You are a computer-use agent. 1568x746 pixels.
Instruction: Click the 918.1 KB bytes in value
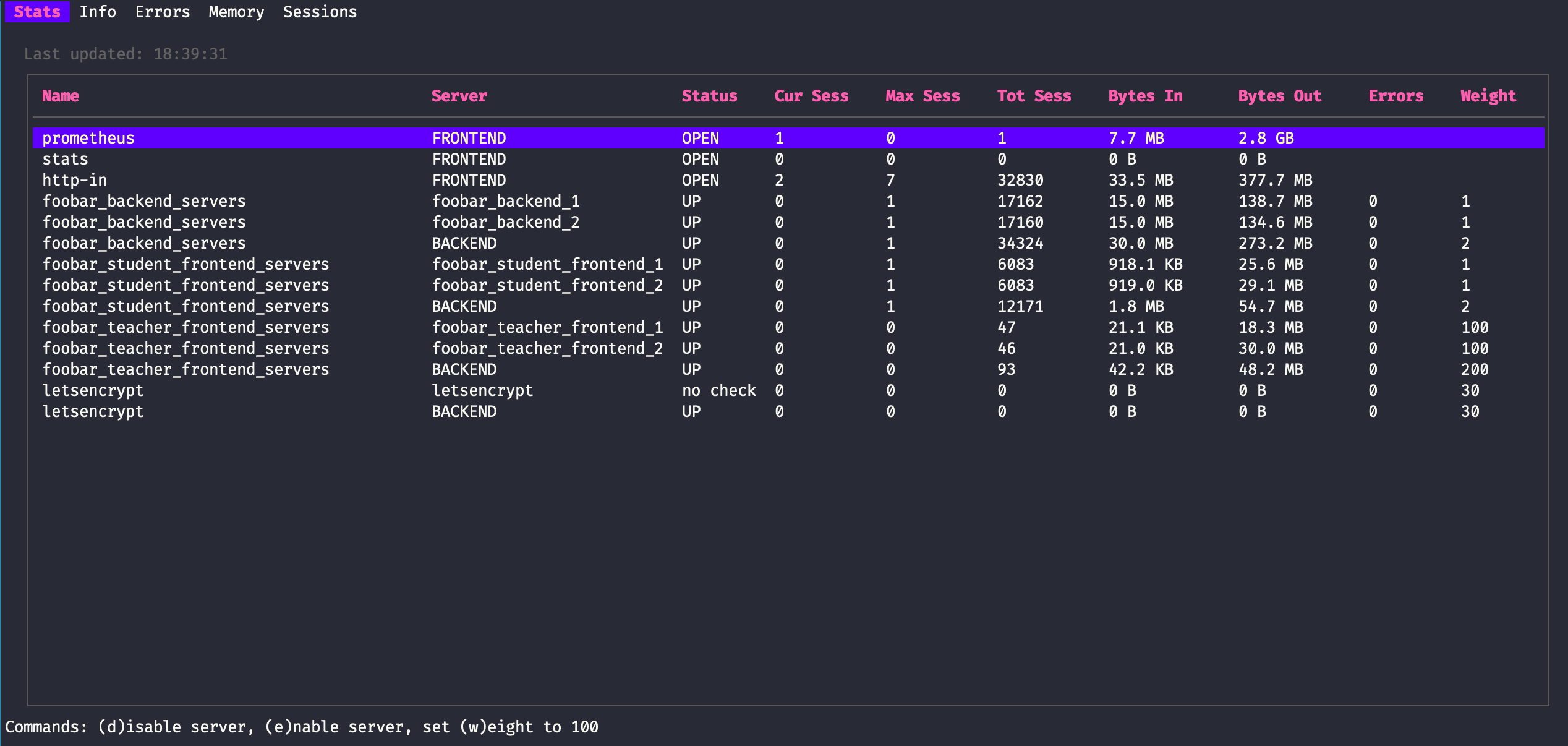click(x=1145, y=264)
